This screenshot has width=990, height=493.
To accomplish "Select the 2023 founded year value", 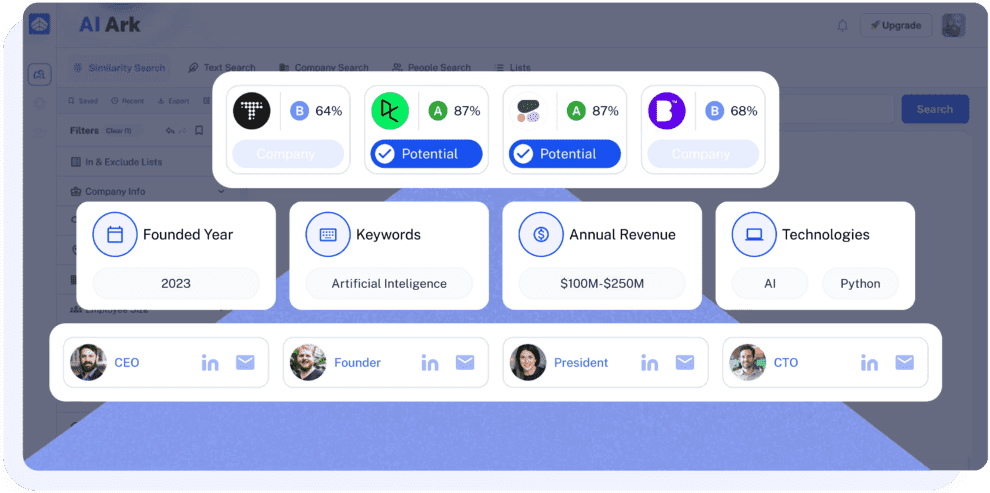I will 176,283.
